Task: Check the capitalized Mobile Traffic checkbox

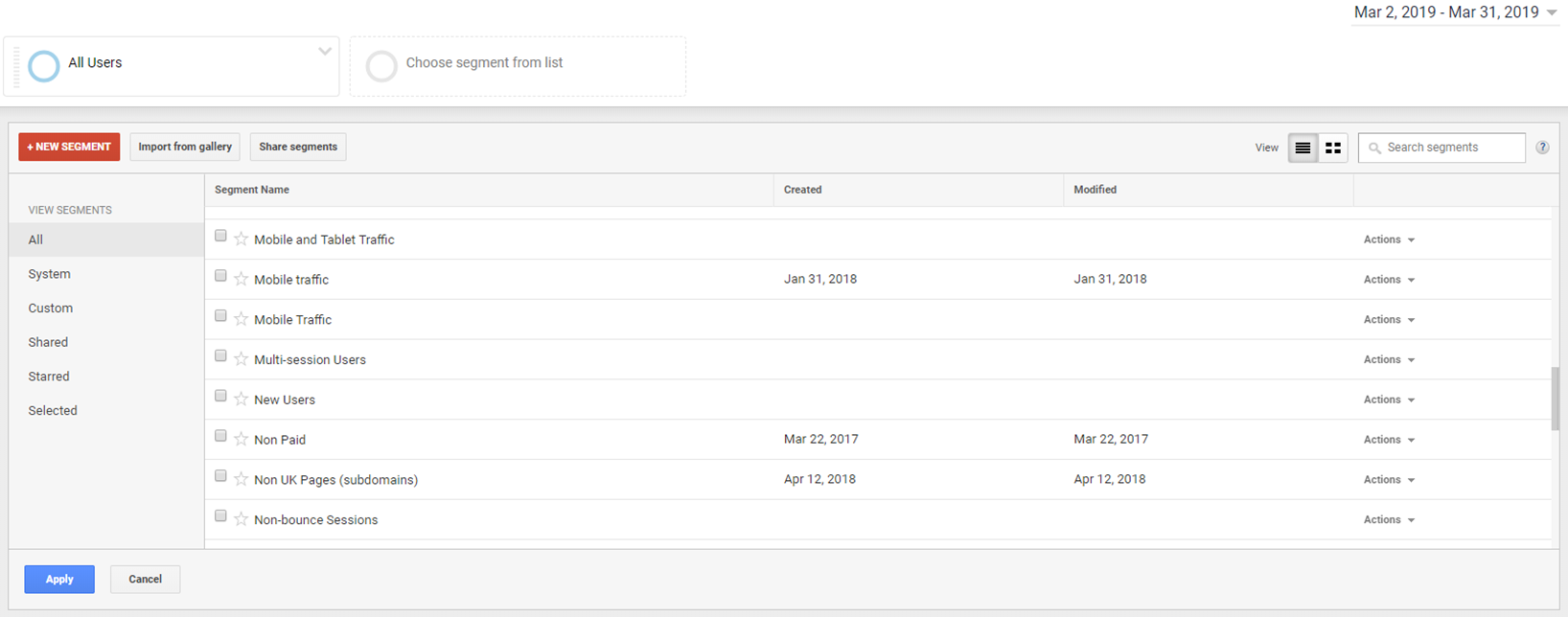Action: click(x=220, y=316)
